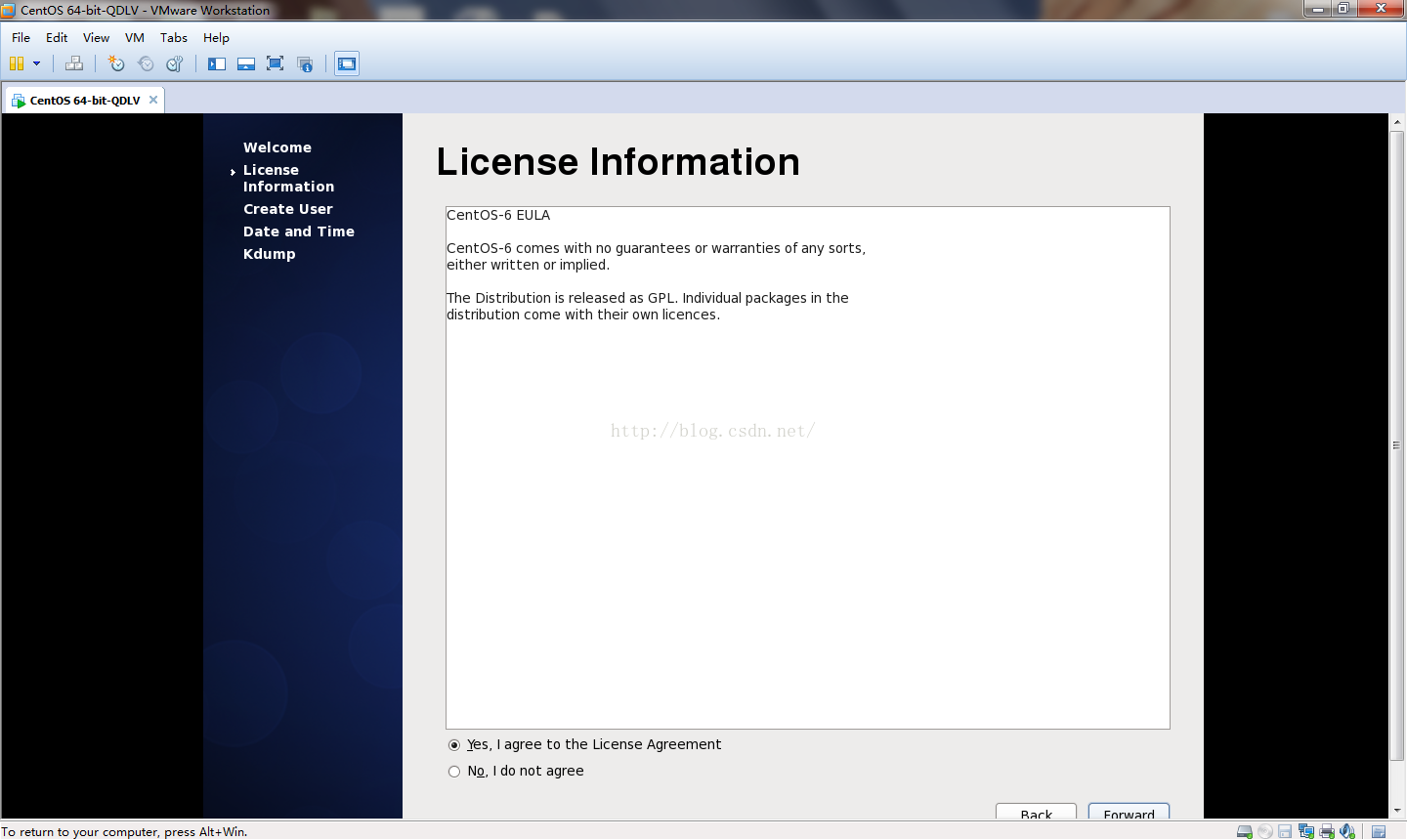Click the scrollbar up arrow
Viewport: 1407px width, 840px height.
tap(1397, 120)
